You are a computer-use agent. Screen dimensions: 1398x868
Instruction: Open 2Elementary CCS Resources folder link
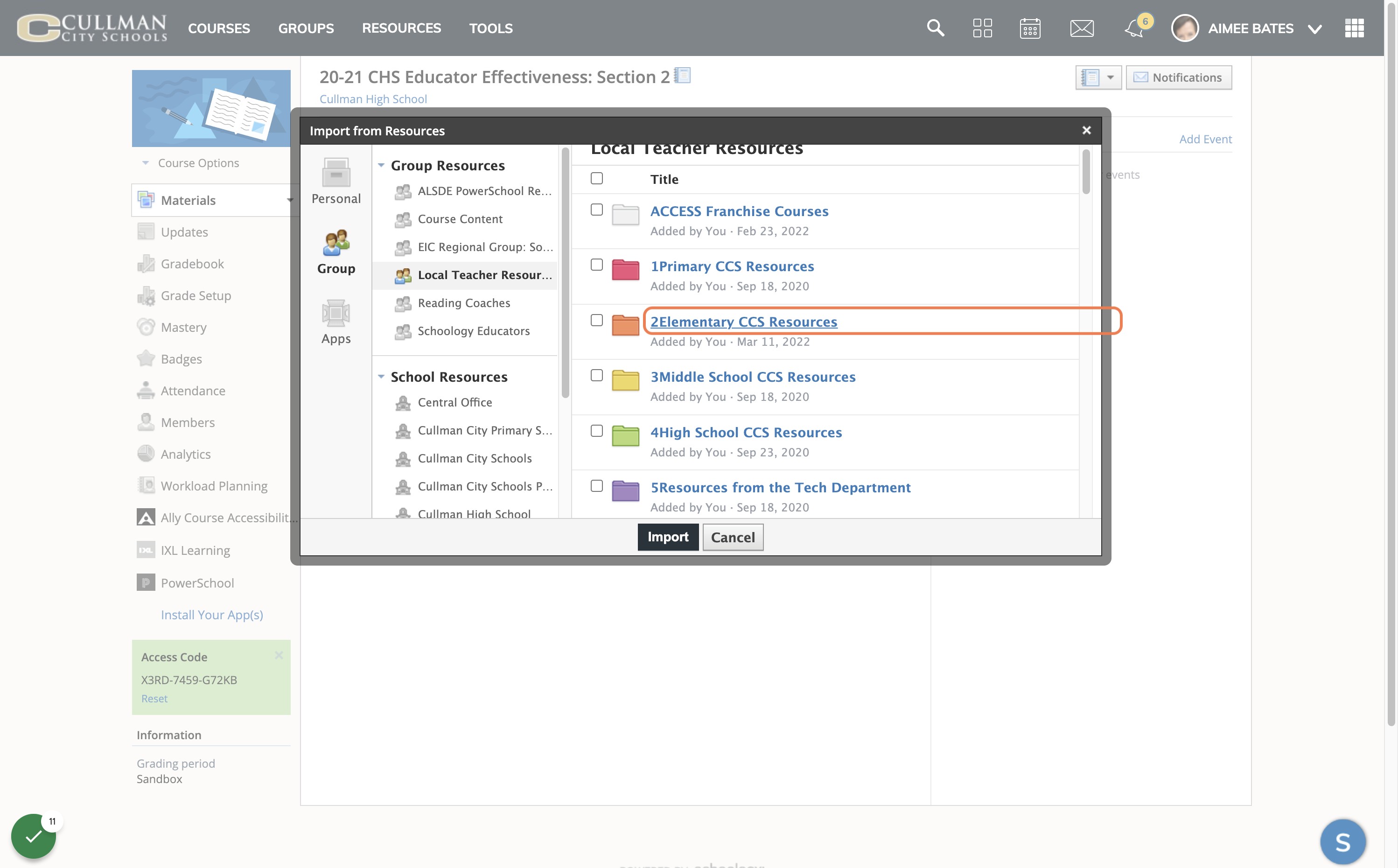click(x=744, y=322)
